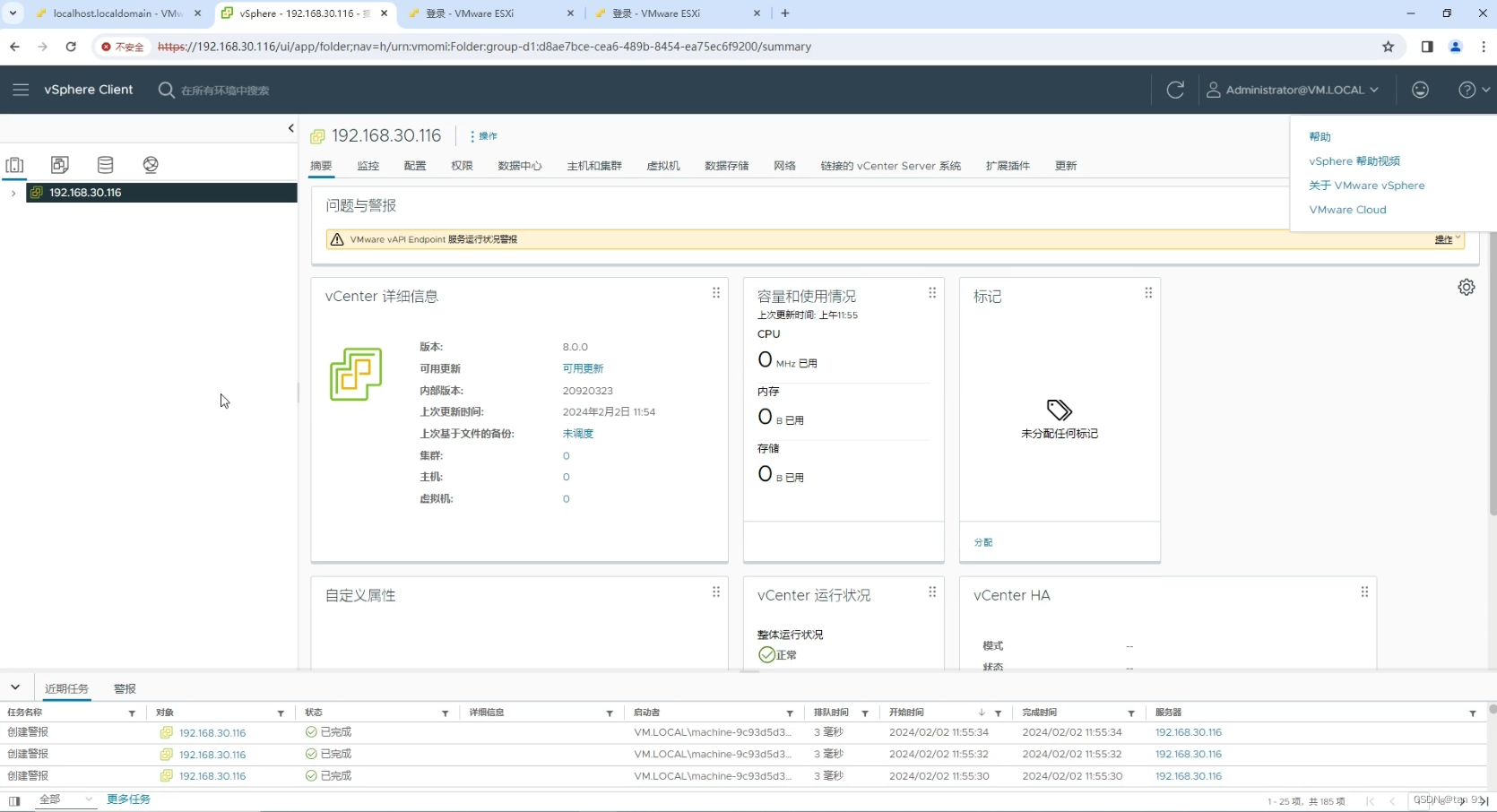Filter the 对象 column
1497x812 pixels.
[x=281, y=713]
